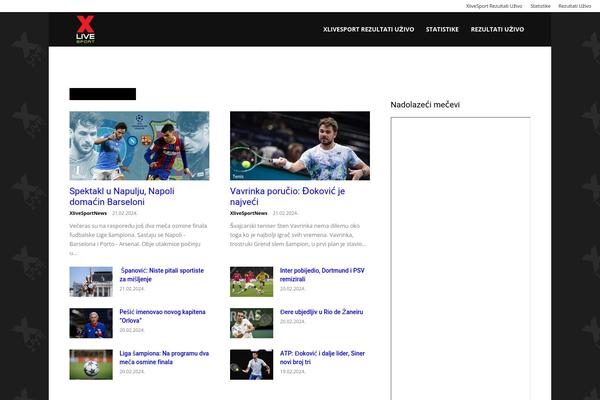Open Liga šampiona: Na programu dva meča
Viewport: 600px width, 400px height.
pos(164,358)
